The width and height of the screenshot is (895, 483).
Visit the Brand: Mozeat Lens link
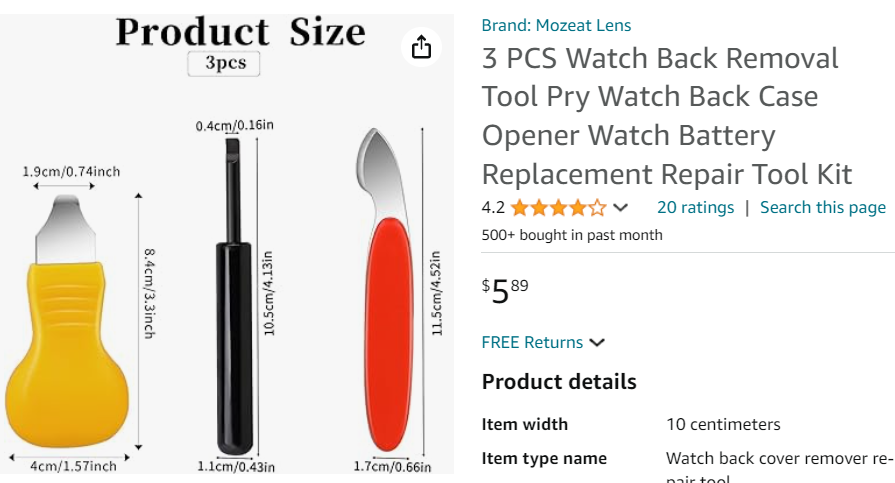(x=556, y=25)
